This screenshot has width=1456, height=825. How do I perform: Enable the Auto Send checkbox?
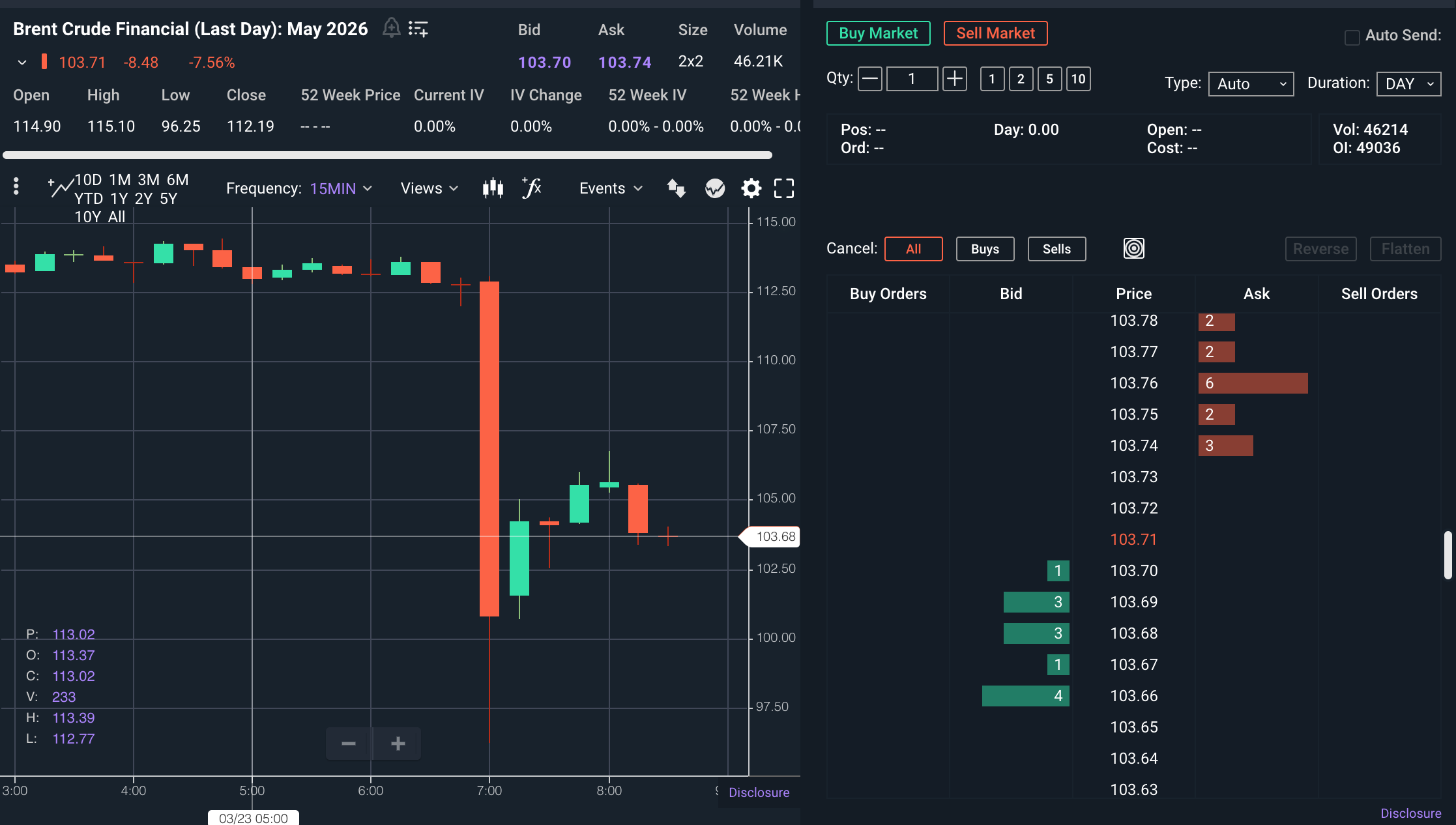pos(1352,37)
